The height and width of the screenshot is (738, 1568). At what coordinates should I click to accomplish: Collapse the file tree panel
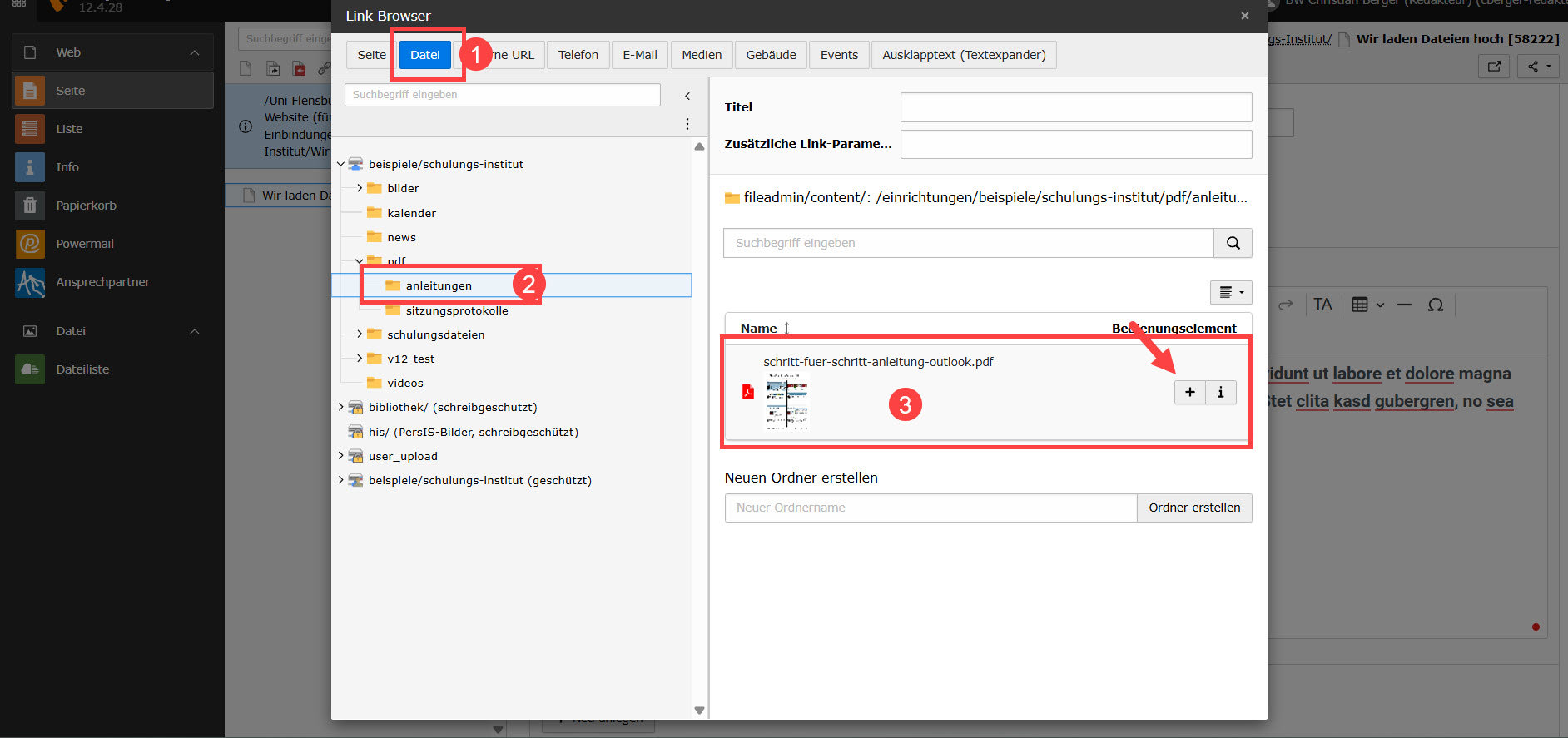(x=687, y=96)
